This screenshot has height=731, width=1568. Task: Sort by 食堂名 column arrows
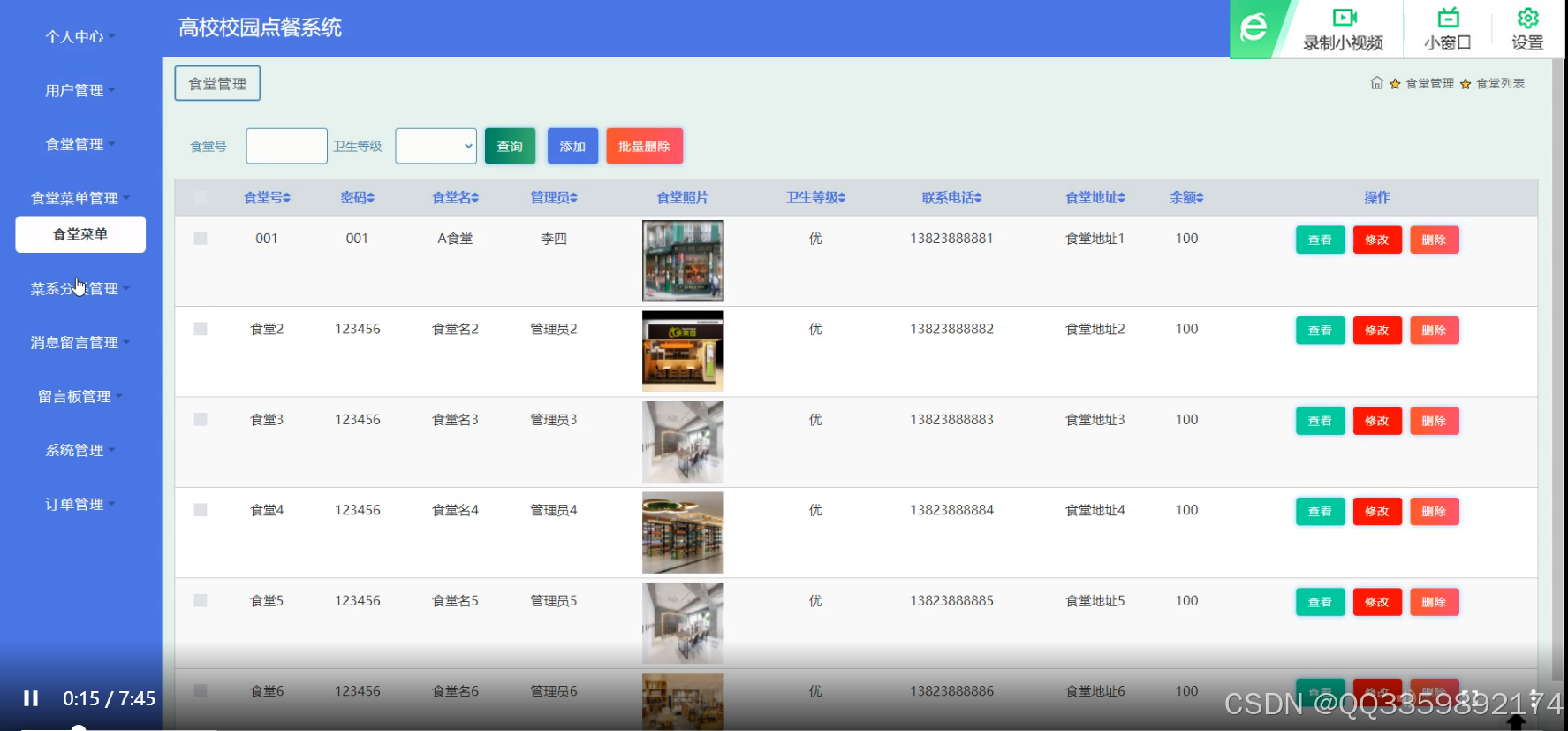click(x=475, y=198)
